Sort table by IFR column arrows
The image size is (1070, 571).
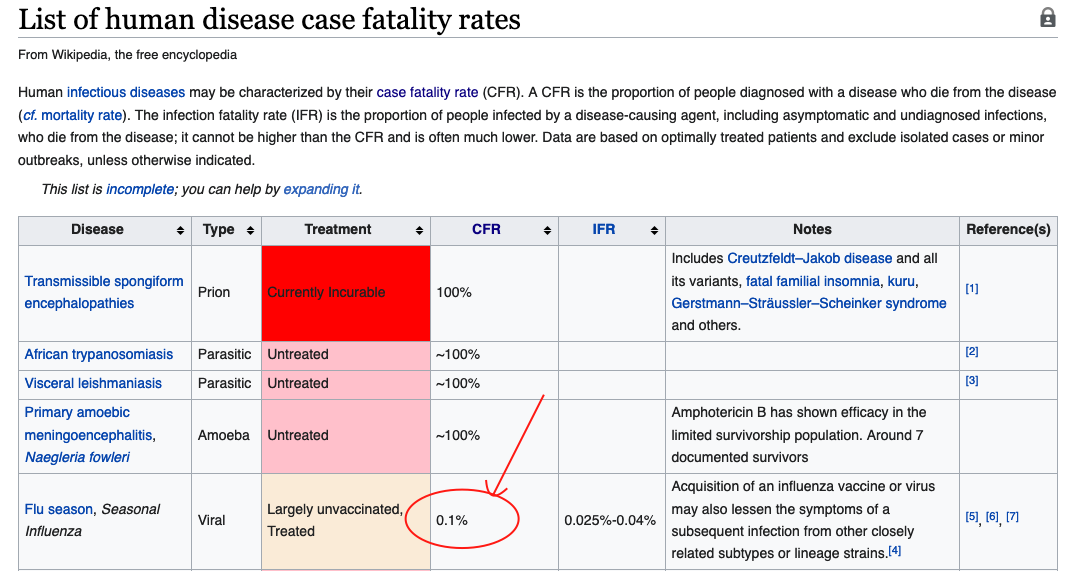[654, 231]
